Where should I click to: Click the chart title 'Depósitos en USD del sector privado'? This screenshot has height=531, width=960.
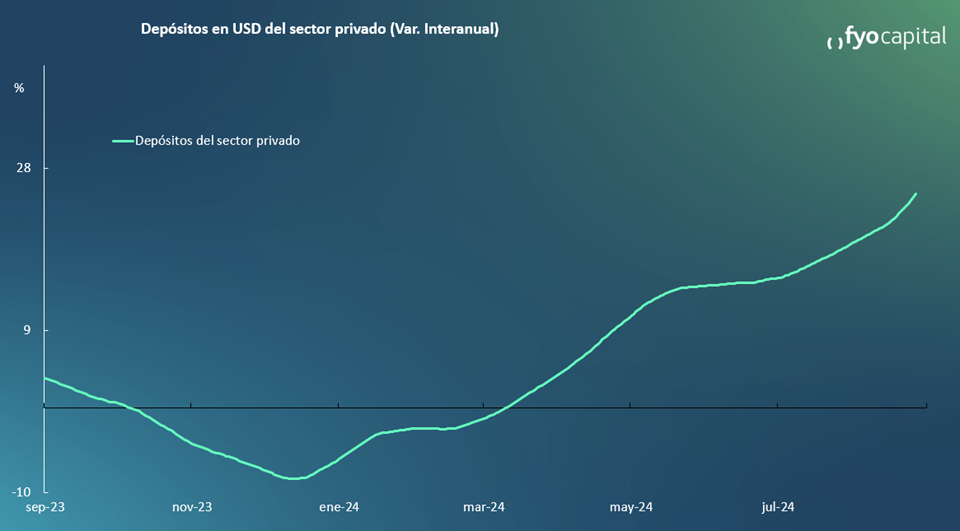click(320, 29)
